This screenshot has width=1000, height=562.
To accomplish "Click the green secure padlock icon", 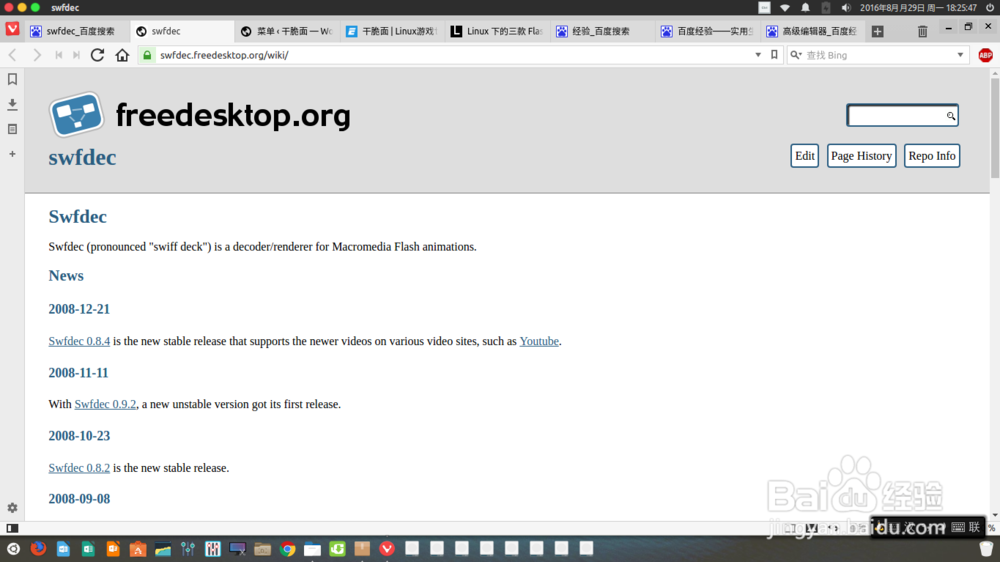I will pyautogui.click(x=147, y=55).
